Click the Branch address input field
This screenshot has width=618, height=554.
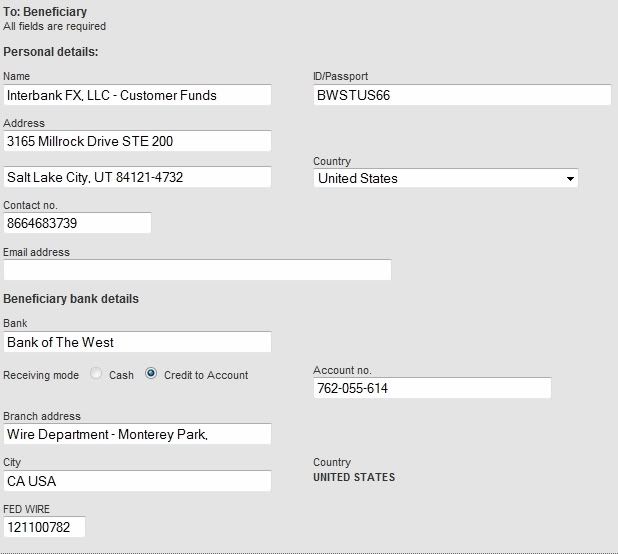137,434
